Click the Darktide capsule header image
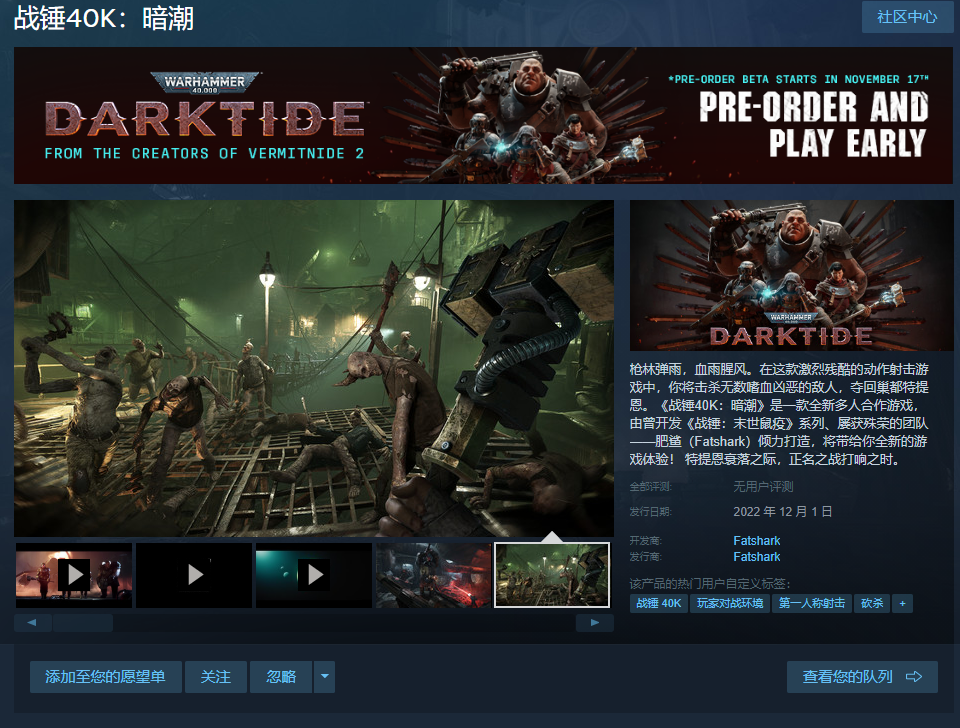The image size is (960, 728). pos(792,276)
